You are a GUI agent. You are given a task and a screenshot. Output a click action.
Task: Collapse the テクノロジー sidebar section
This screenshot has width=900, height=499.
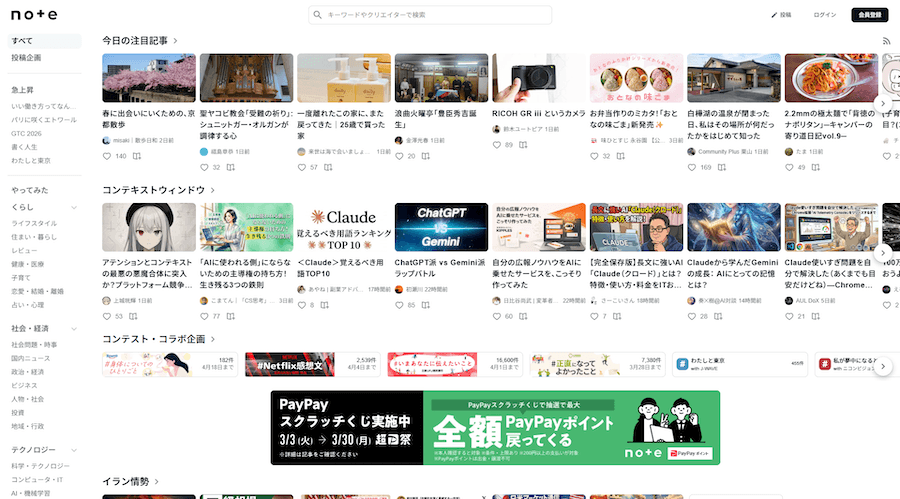(x=74, y=450)
